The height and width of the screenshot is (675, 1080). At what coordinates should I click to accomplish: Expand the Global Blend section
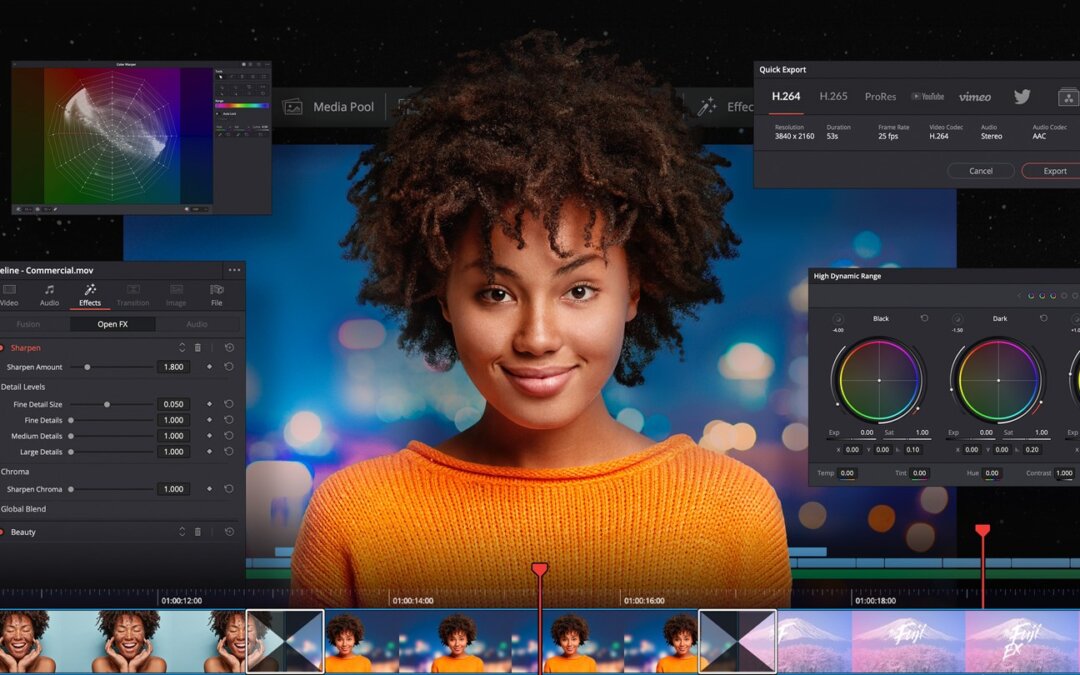pyautogui.click(x=23, y=509)
